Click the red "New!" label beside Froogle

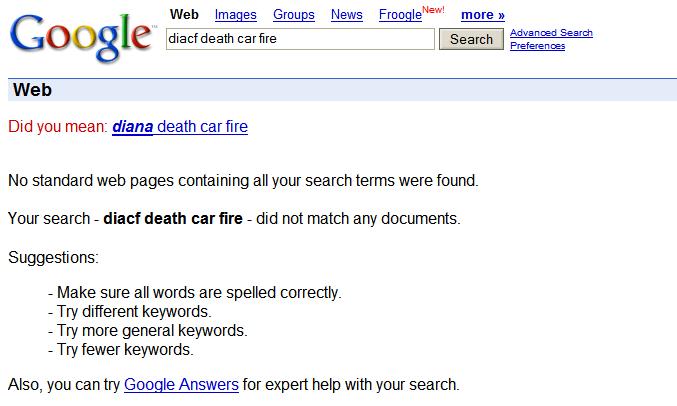point(433,10)
